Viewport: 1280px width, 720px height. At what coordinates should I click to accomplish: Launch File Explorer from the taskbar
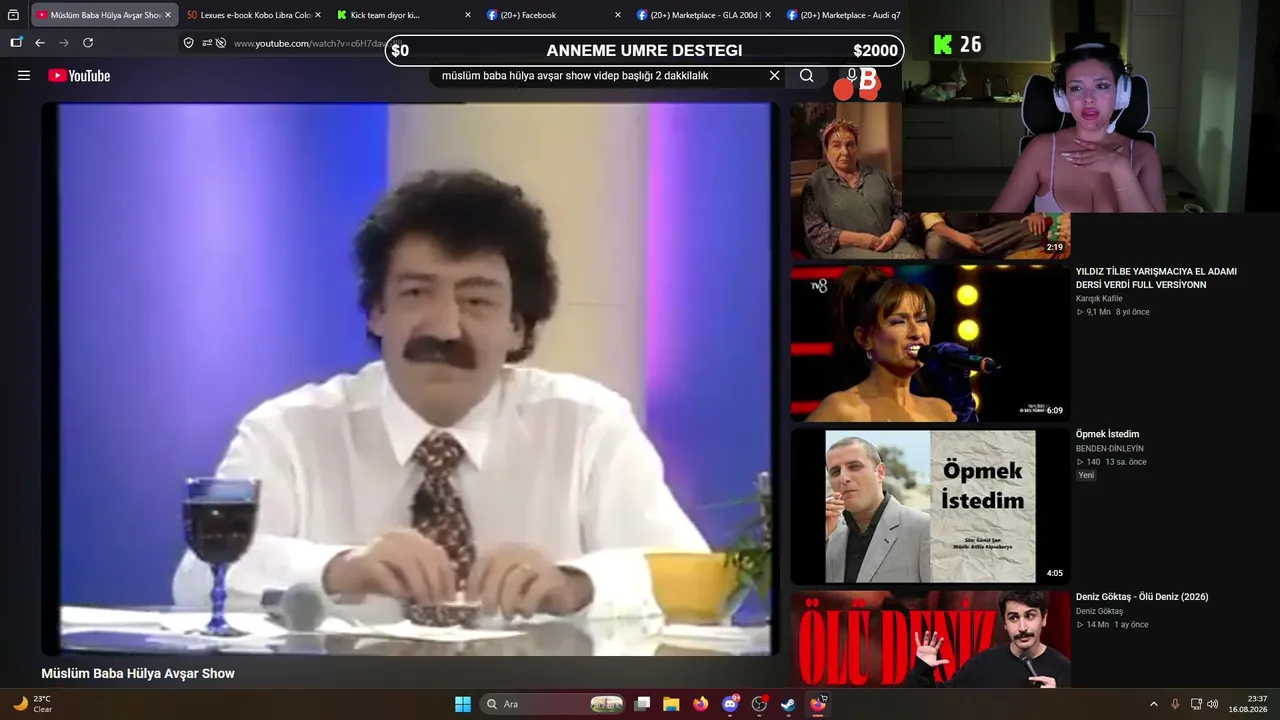(x=671, y=704)
